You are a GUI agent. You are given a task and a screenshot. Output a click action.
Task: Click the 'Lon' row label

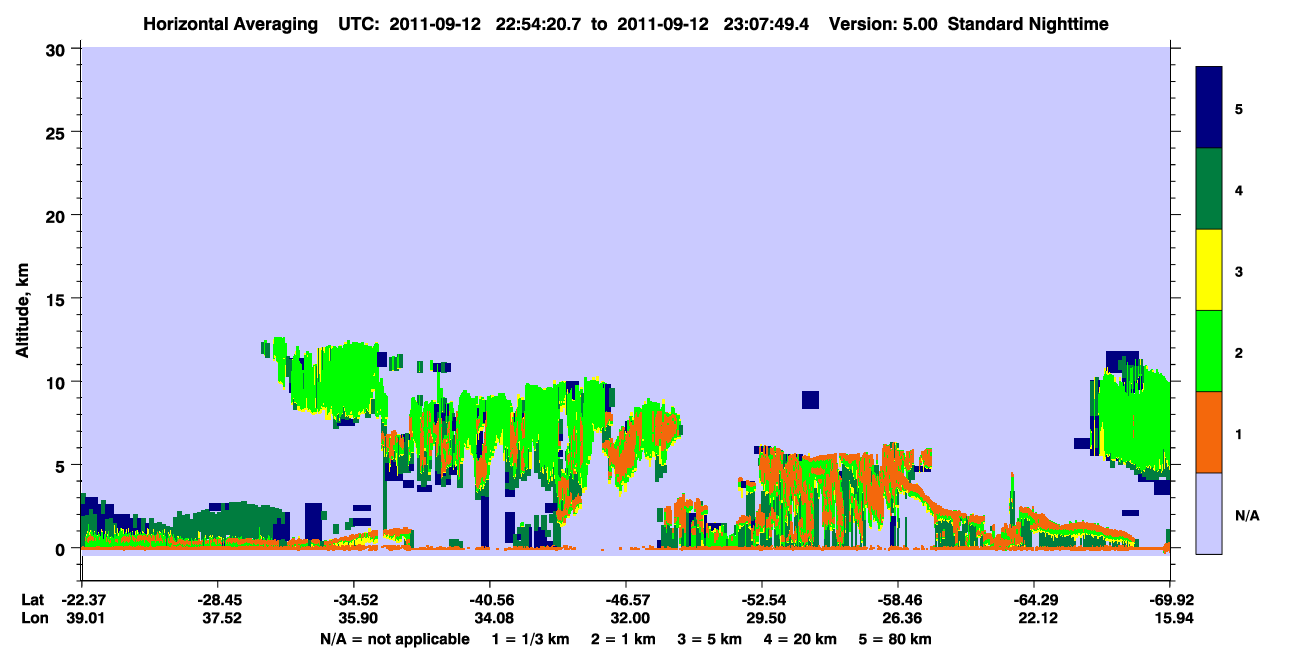tap(33, 619)
